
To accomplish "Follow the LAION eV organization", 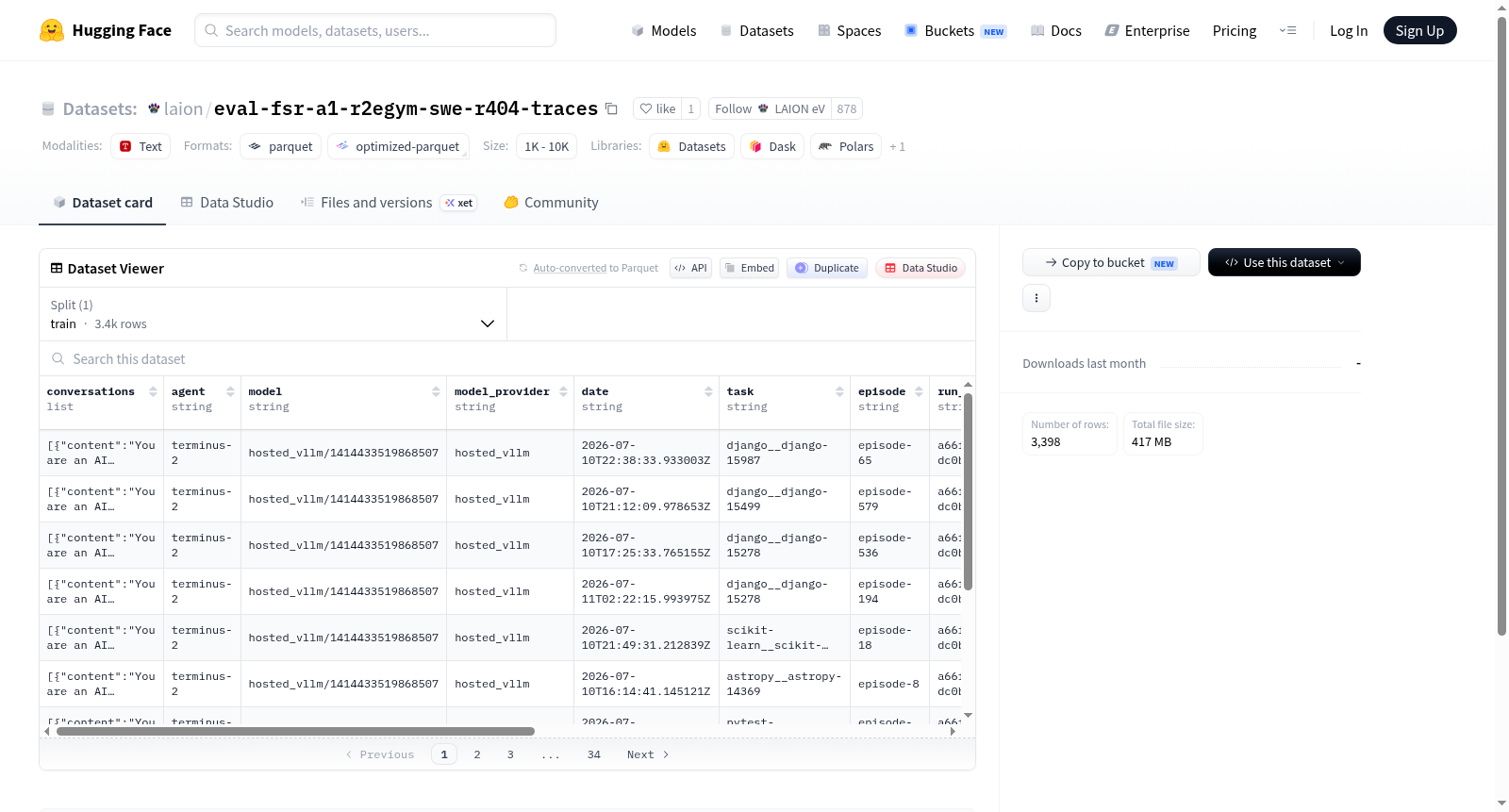I will [x=770, y=108].
